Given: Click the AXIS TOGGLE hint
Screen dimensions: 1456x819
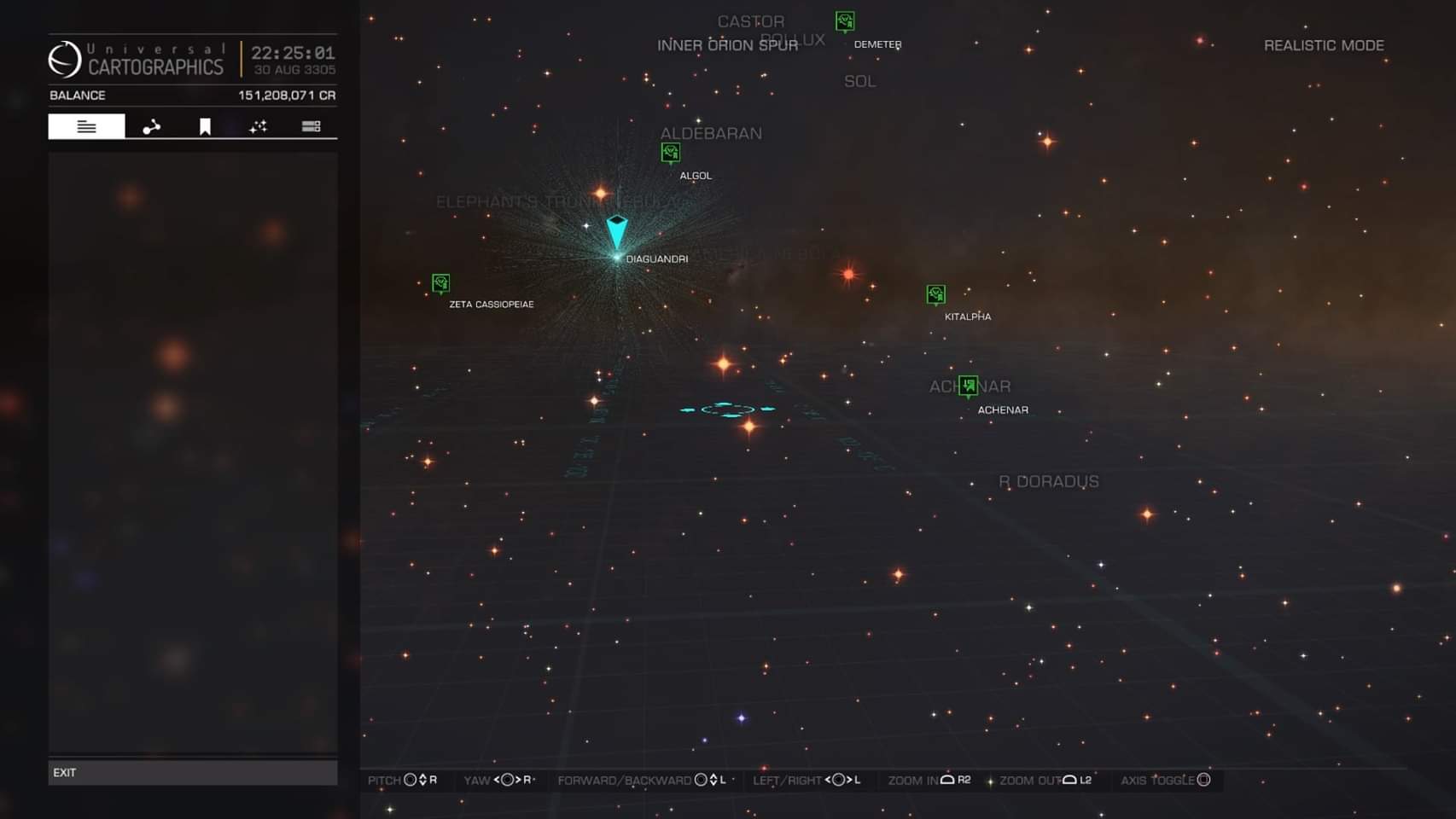Looking at the screenshot, I should [1166, 780].
